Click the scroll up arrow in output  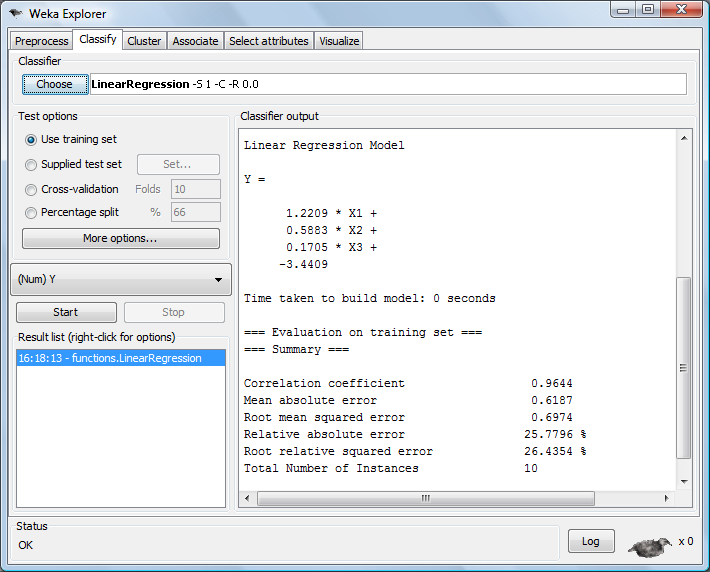[x=684, y=138]
